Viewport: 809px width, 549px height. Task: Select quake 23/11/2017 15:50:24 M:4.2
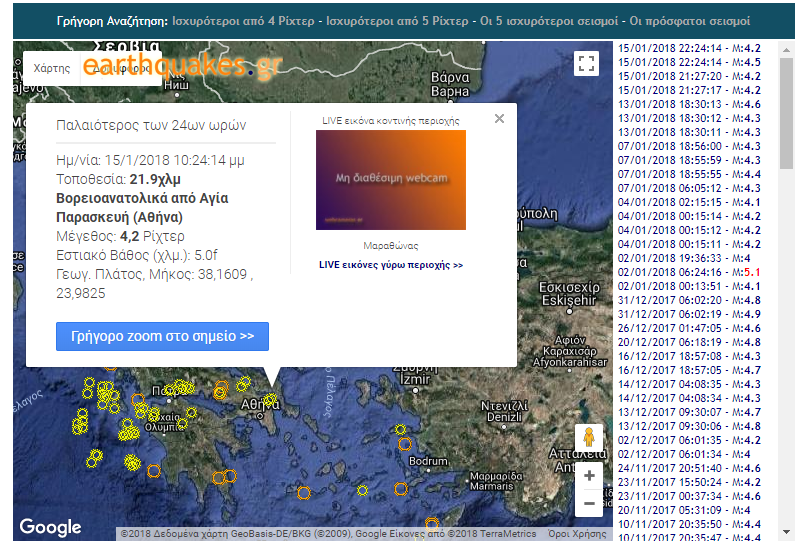tap(689, 482)
